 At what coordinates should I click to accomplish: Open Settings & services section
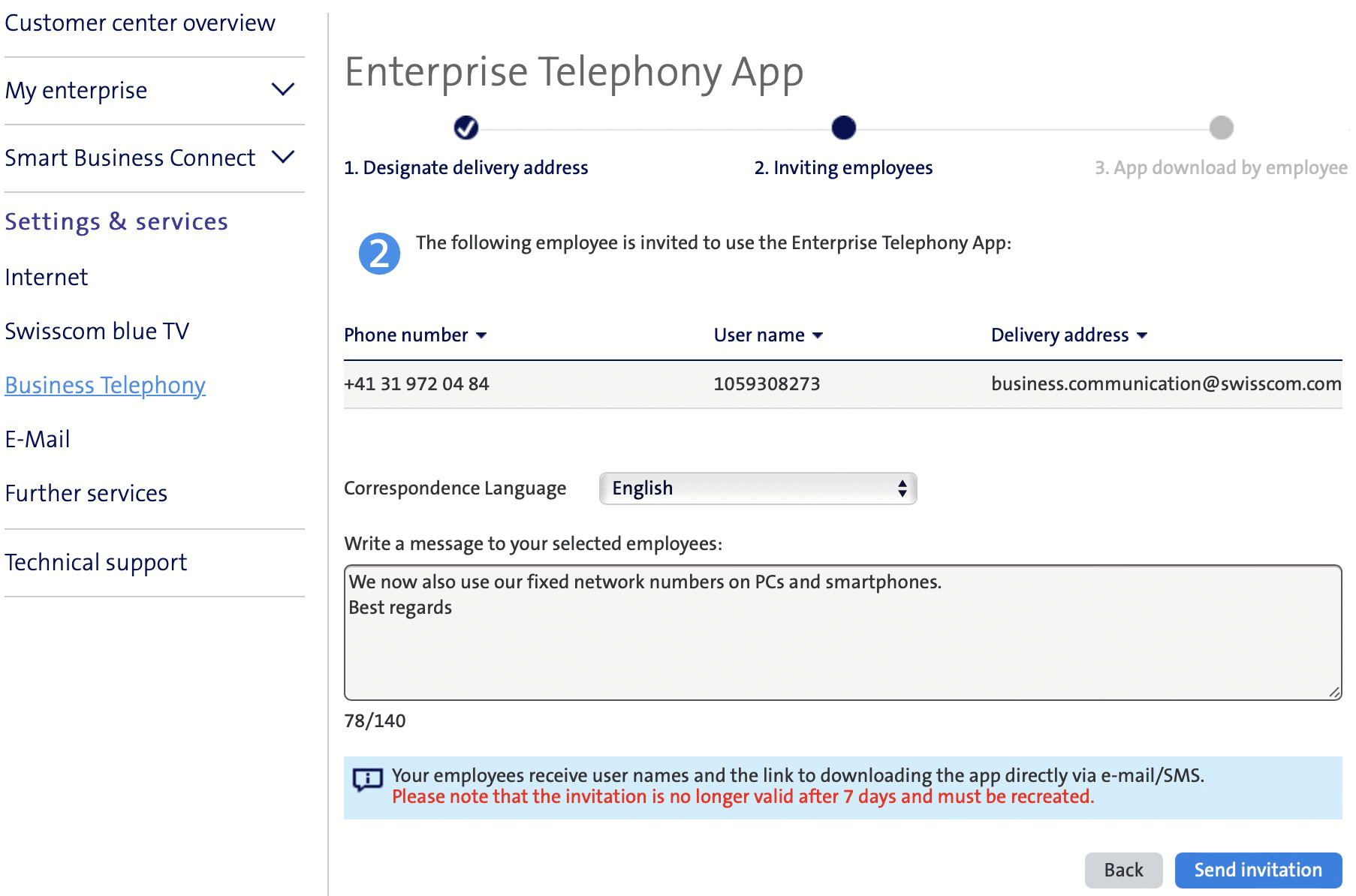point(116,221)
